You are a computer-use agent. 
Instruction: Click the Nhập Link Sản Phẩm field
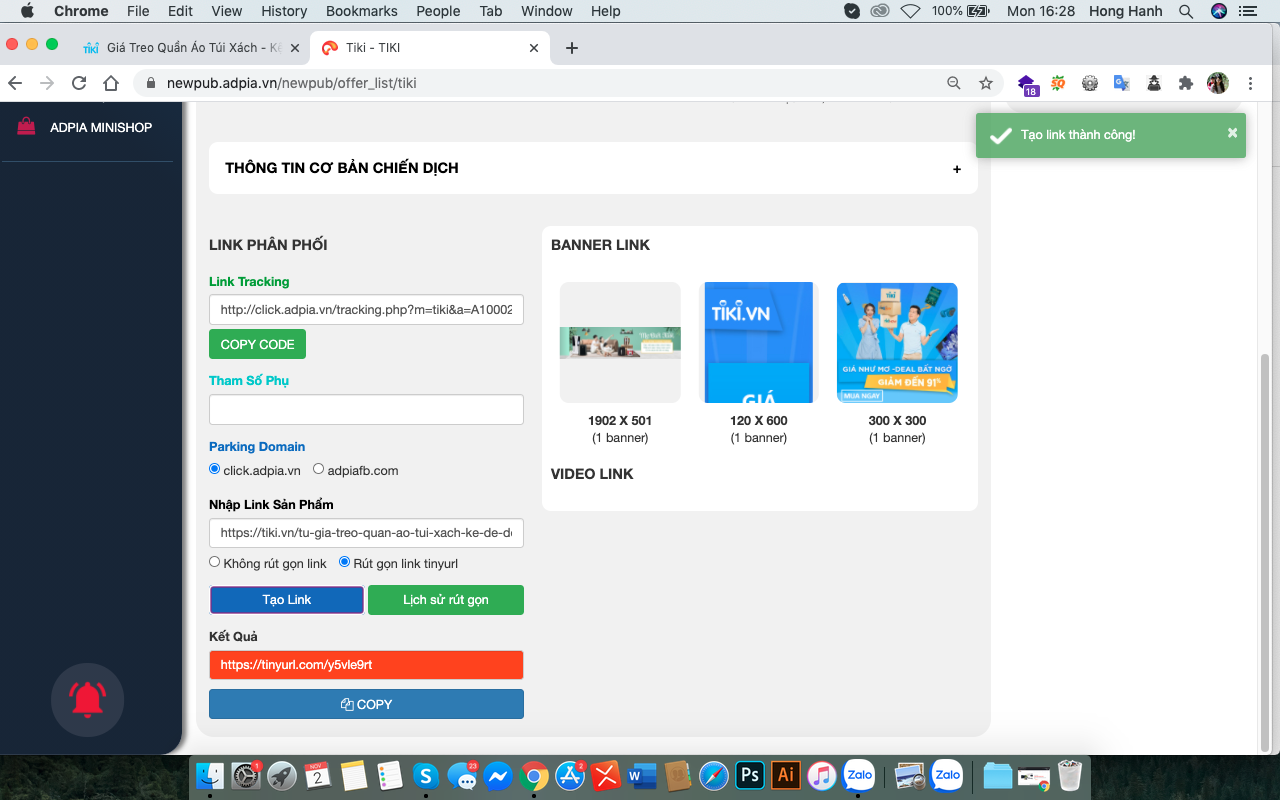coord(366,533)
